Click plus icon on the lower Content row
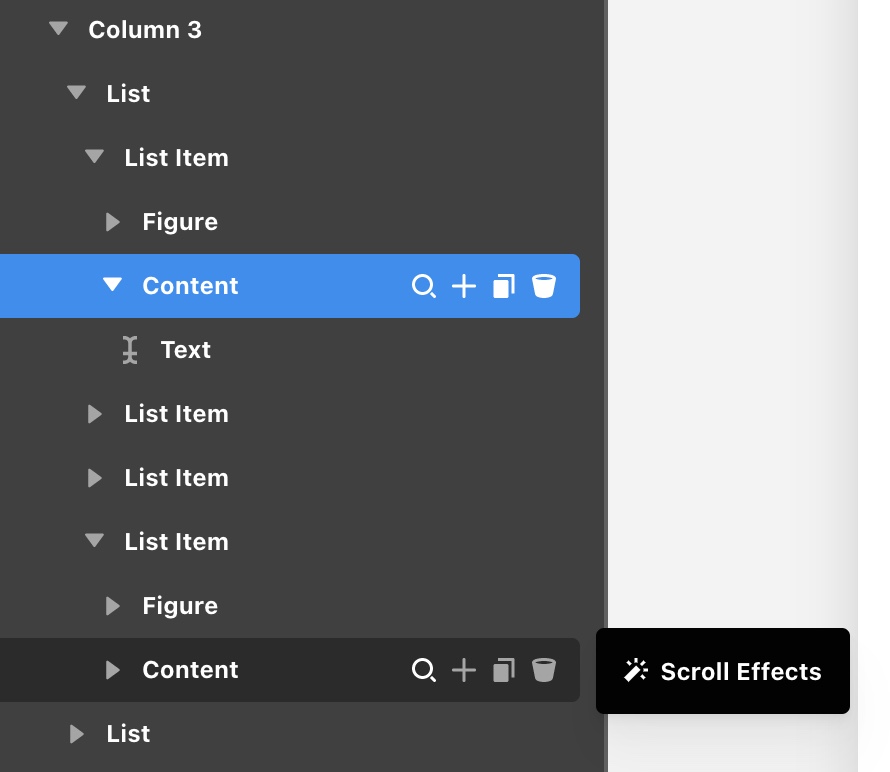 click(464, 670)
